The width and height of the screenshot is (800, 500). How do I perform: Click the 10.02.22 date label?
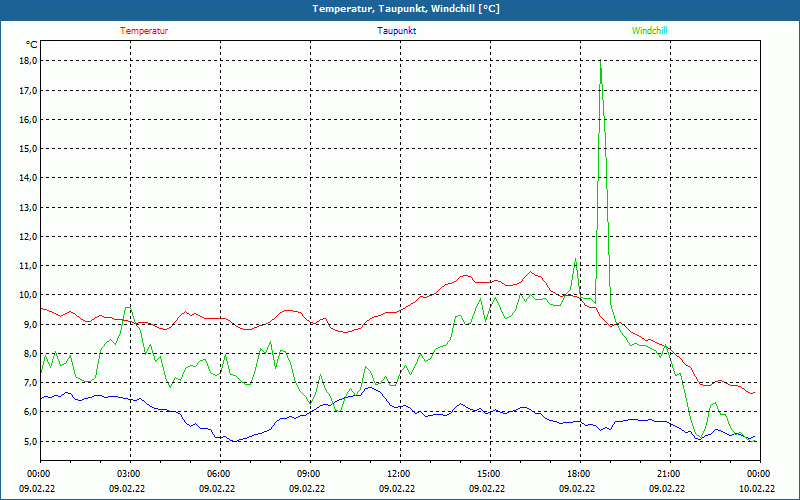[x=757, y=488]
